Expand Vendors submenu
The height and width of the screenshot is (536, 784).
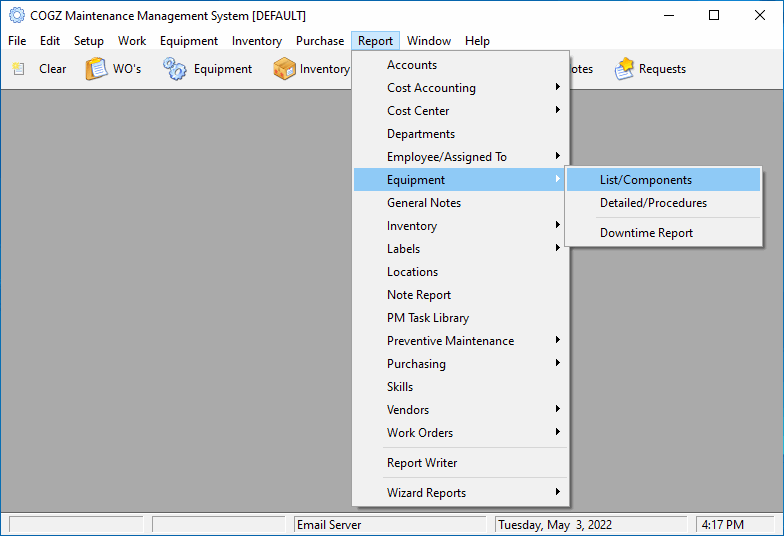(460, 410)
